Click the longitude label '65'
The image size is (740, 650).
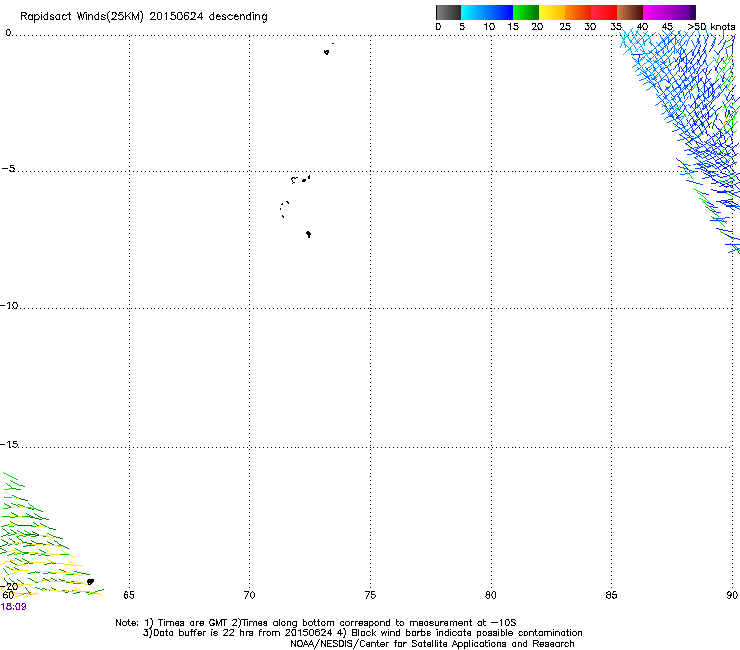point(129,595)
